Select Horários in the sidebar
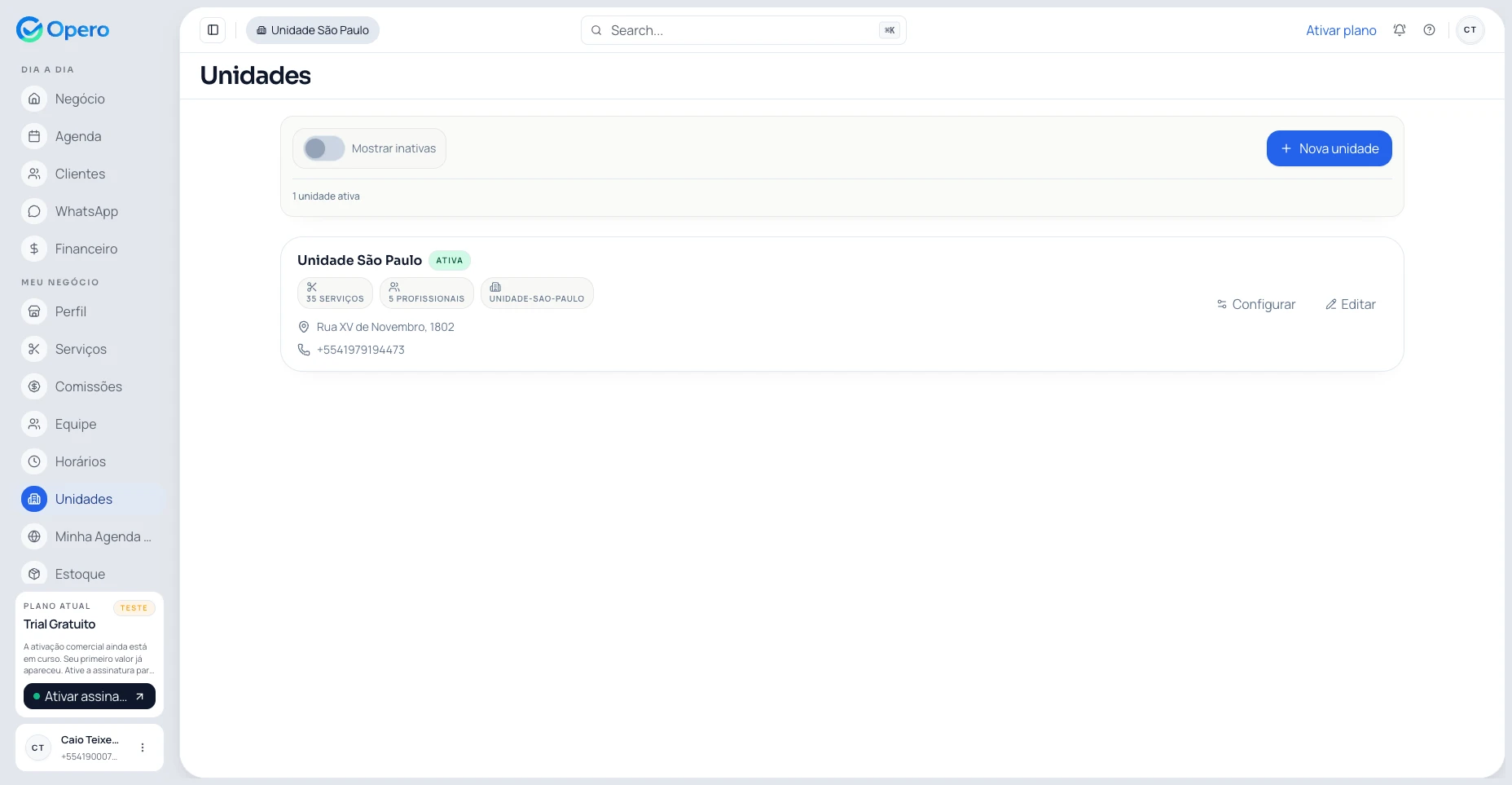The height and width of the screenshot is (785, 1512). coord(80,461)
